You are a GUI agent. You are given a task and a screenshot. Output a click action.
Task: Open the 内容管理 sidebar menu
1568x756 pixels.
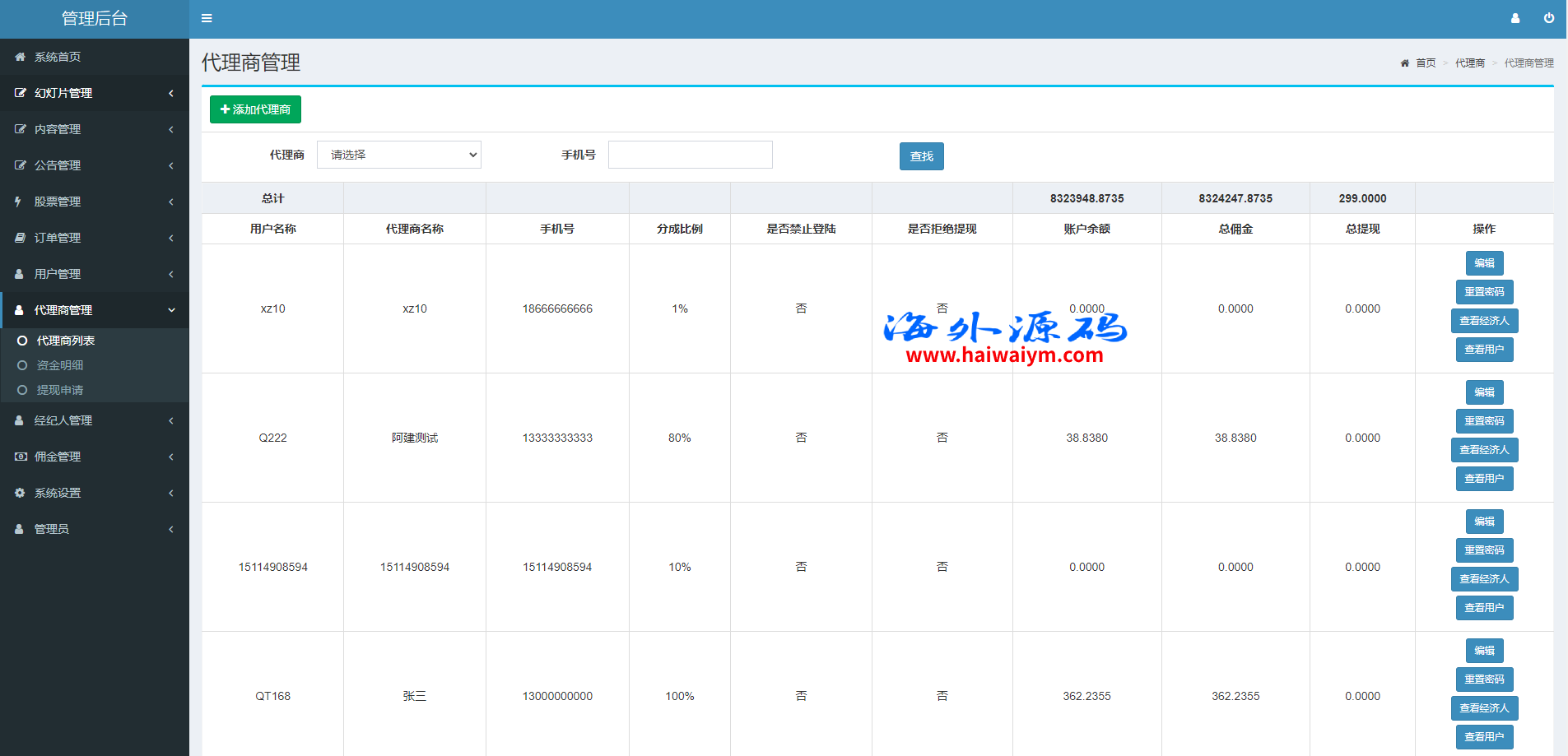[x=58, y=129]
